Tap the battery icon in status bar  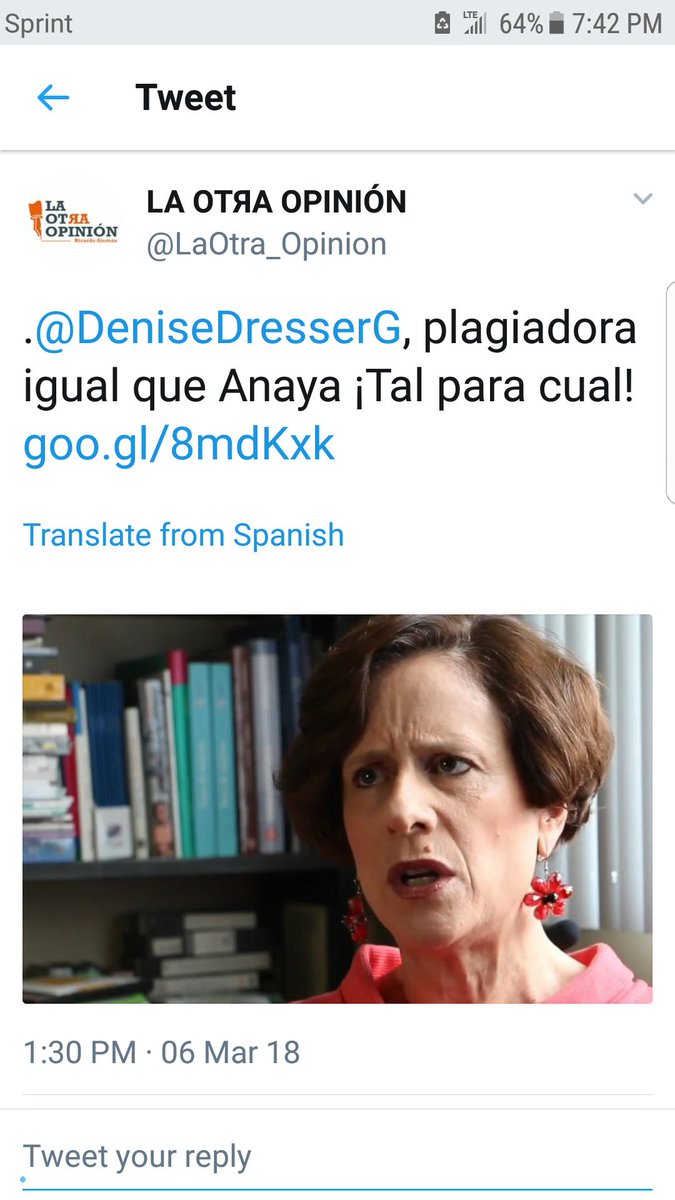[557, 23]
